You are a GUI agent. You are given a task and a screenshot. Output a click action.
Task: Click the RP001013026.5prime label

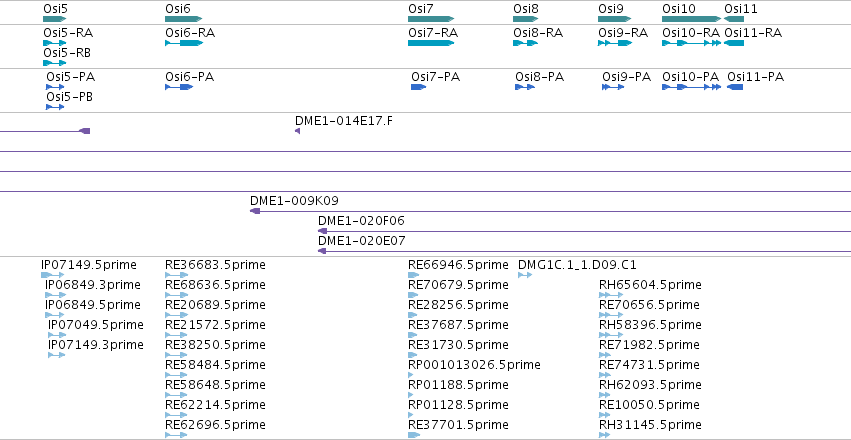(x=474, y=365)
